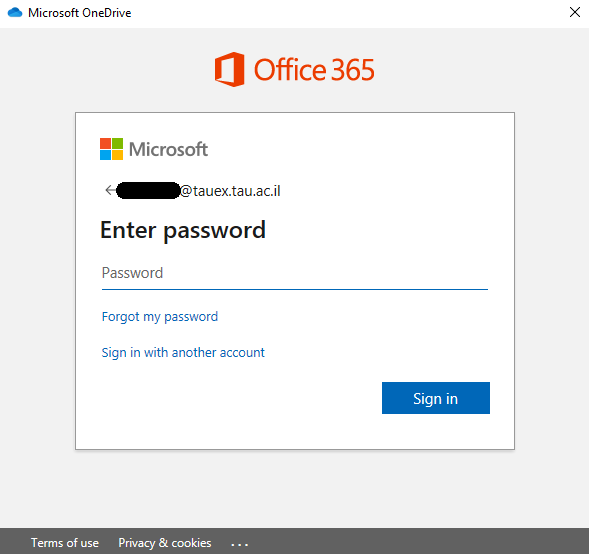Open the Terms of use link
The image size is (589, 554).
[65, 543]
